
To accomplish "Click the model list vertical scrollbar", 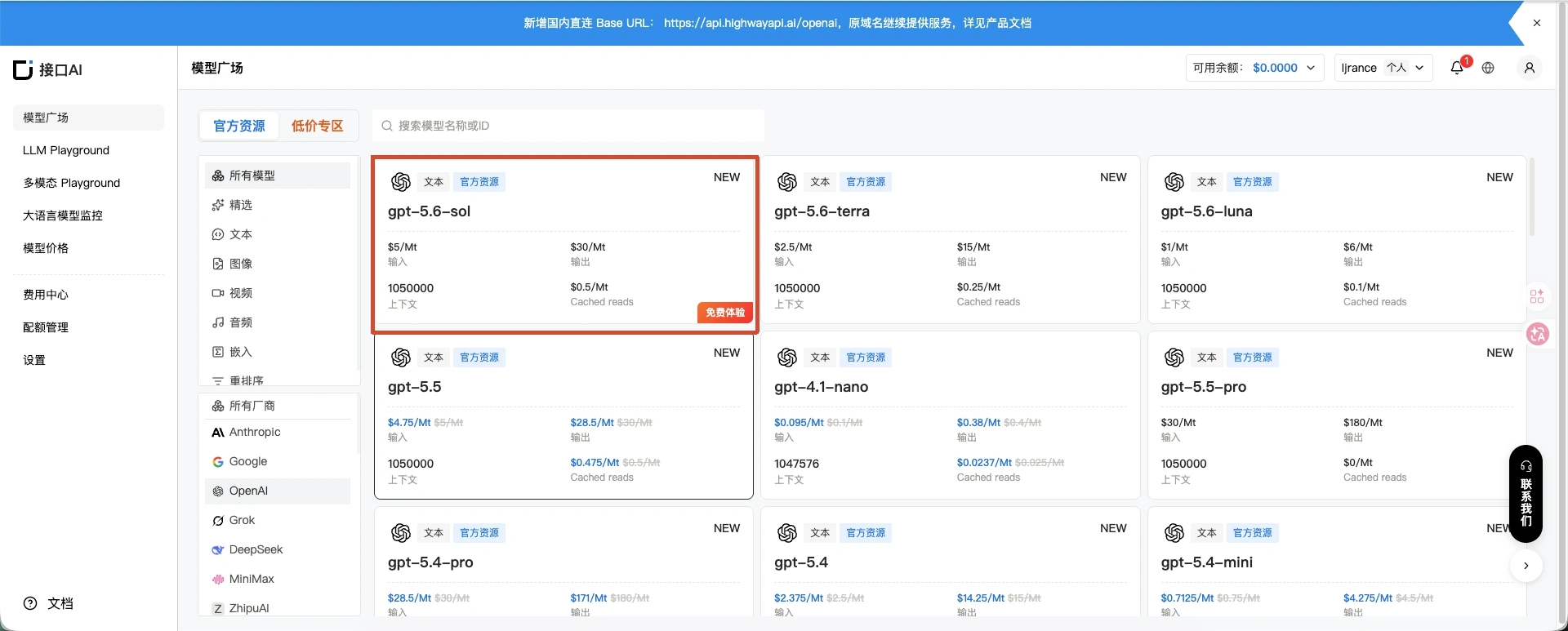I will (1531, 198).
